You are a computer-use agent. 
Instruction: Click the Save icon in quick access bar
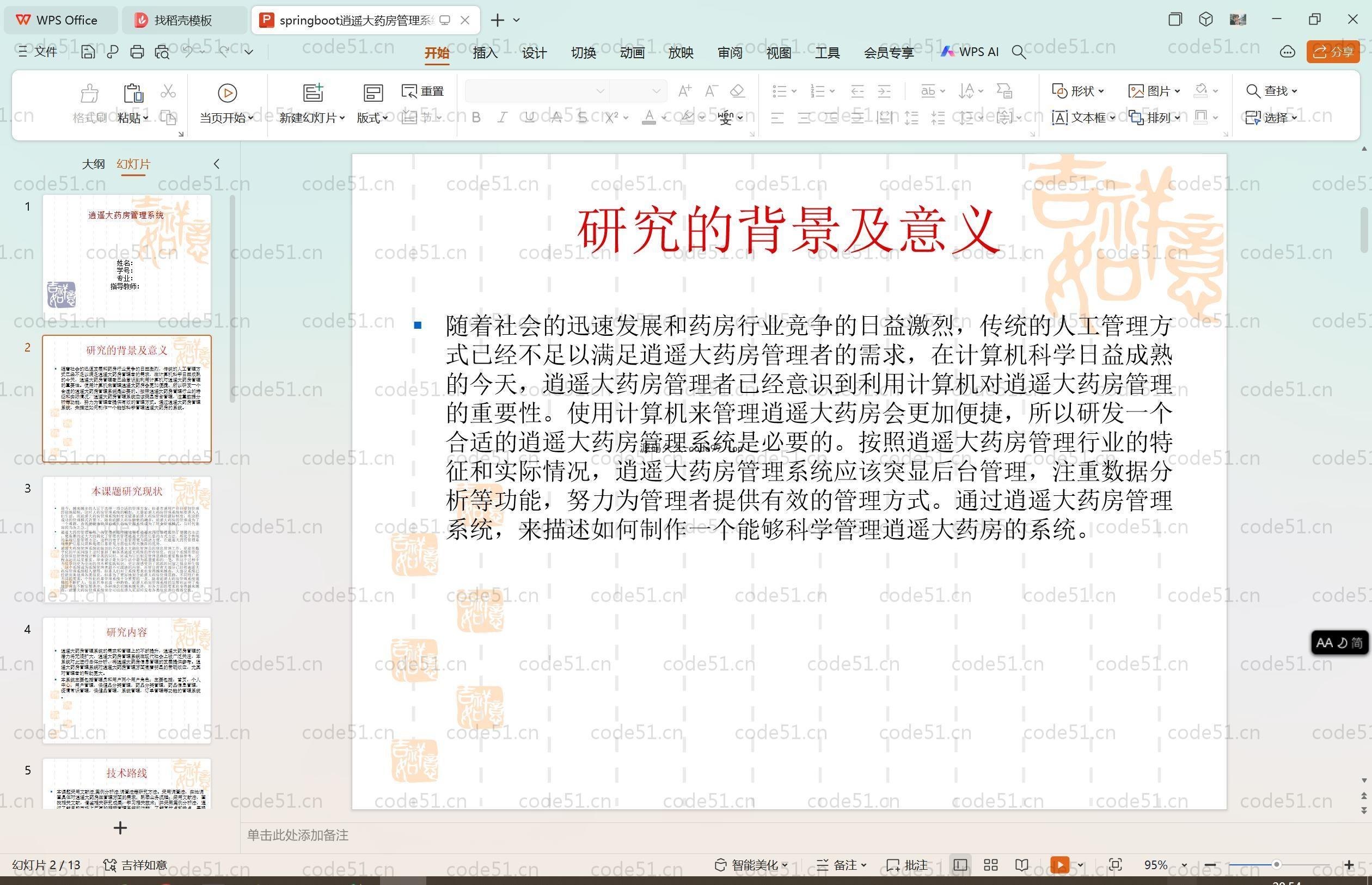point(88,52)
